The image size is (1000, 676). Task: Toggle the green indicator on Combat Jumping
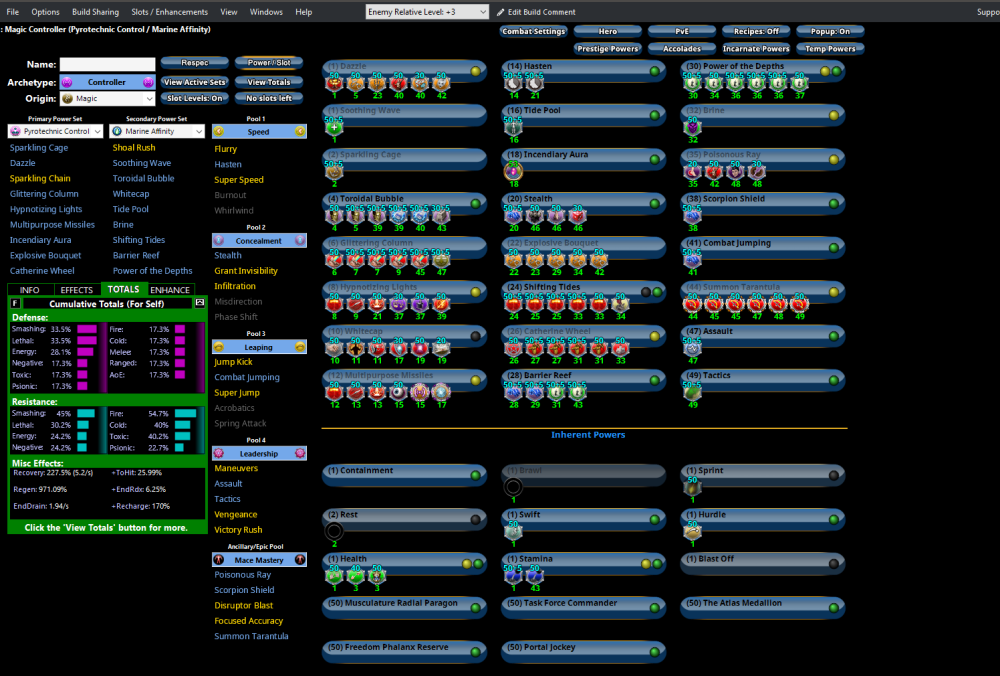[834, 248]
